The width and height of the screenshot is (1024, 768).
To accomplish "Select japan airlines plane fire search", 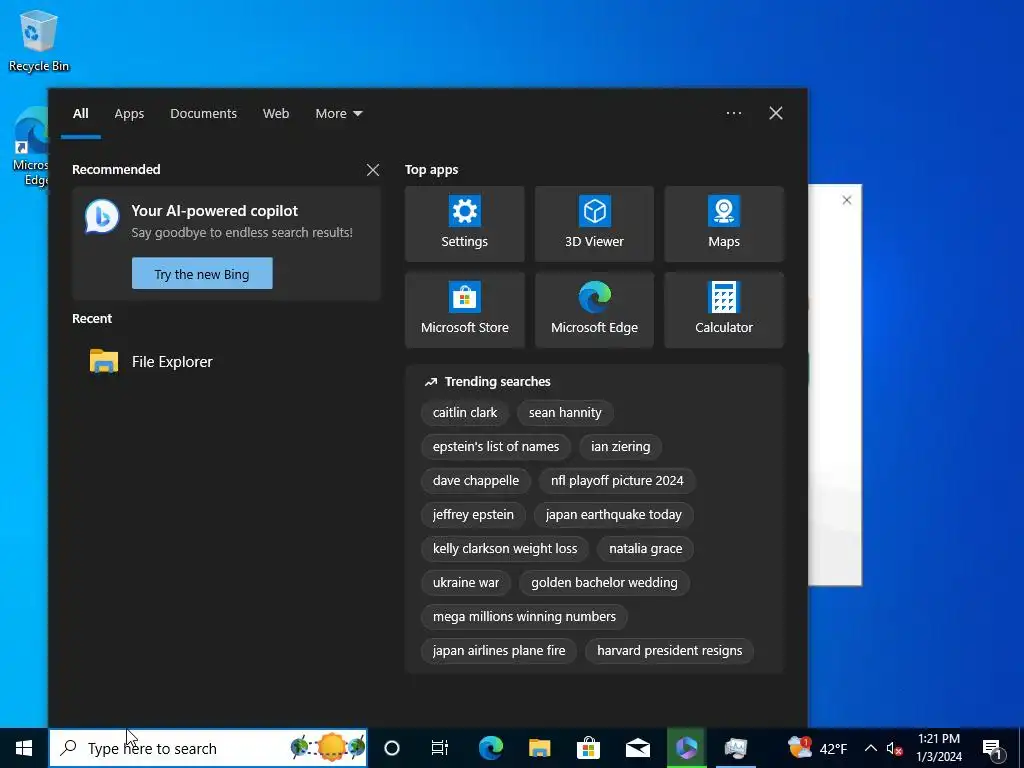I will coord(499,650).
